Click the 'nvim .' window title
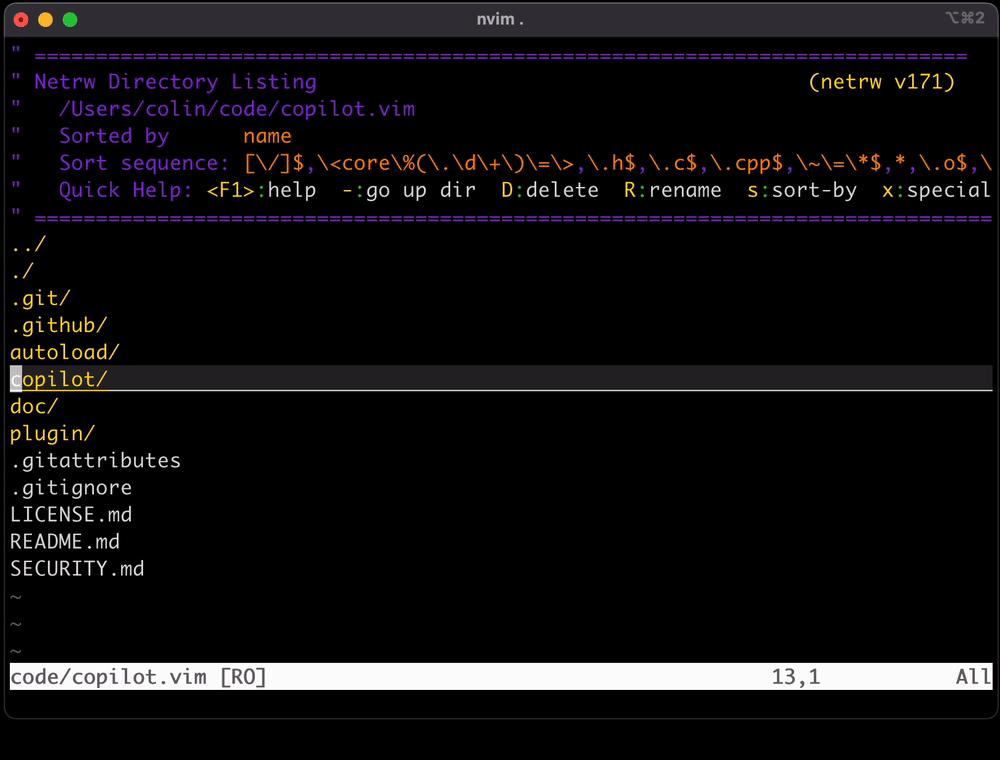The width and height of the screenshot is (1000, 760). point(500,19)
